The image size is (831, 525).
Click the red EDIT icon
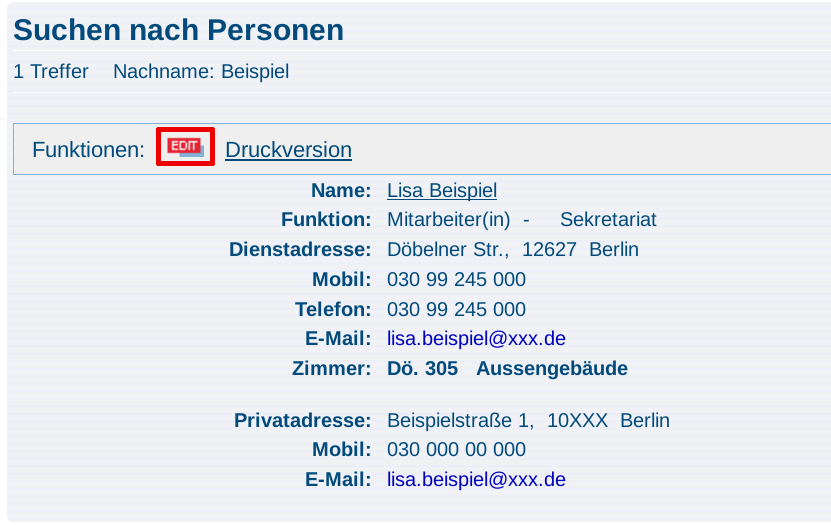(x=185, y=147)
